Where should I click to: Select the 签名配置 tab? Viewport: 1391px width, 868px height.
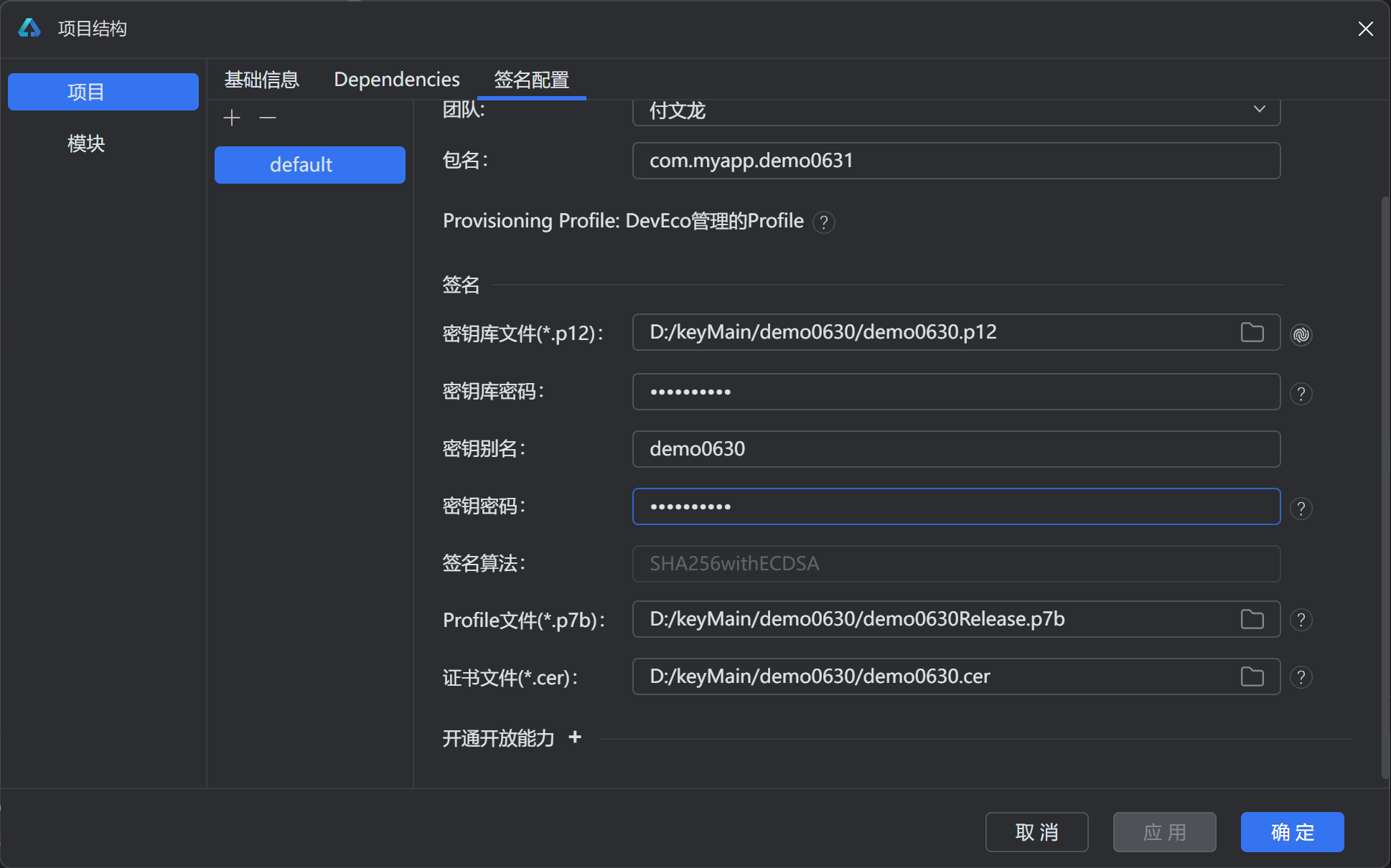[532, 79]
